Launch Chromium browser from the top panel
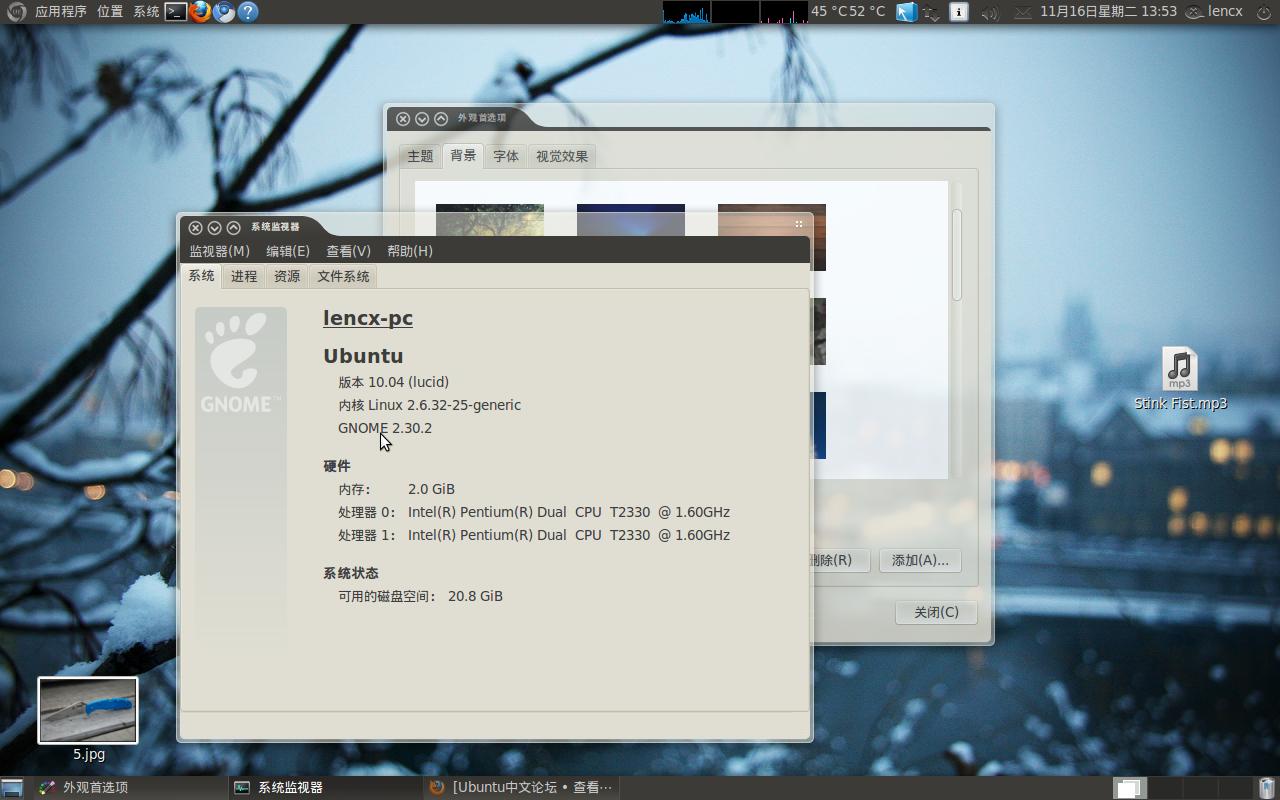 pyautogui.click(x=224, y=12)
